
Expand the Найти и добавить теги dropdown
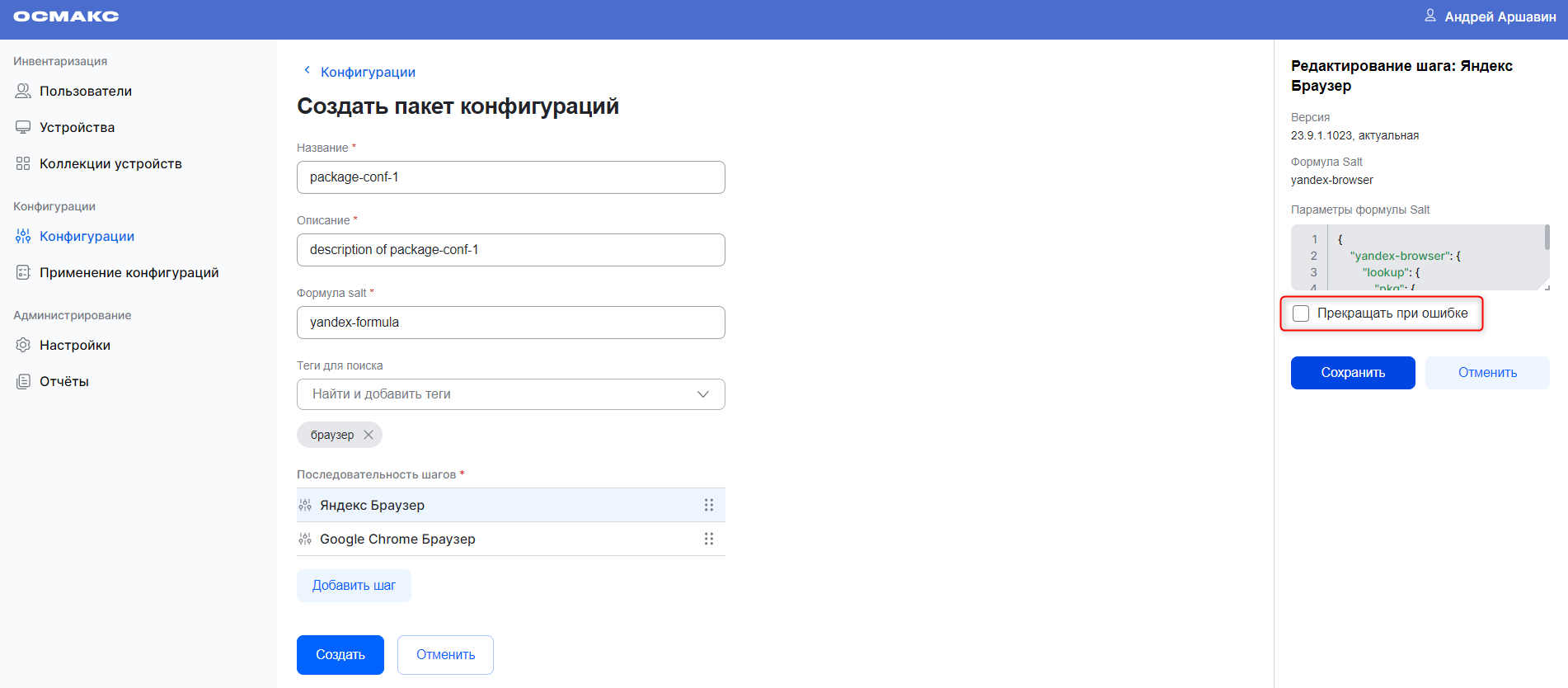click(x=702, y=394)
